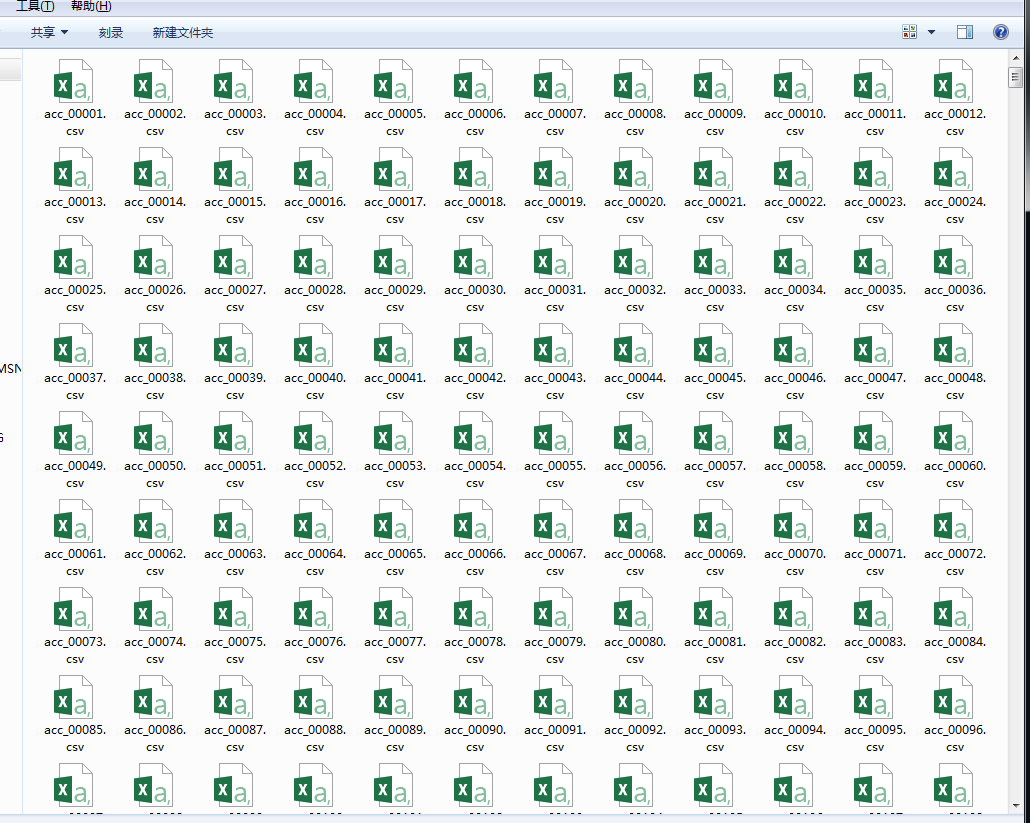Click the acc_00043.csv file name
The image size is (1030, 823).
pyautogui.click(x=555, y=386)
